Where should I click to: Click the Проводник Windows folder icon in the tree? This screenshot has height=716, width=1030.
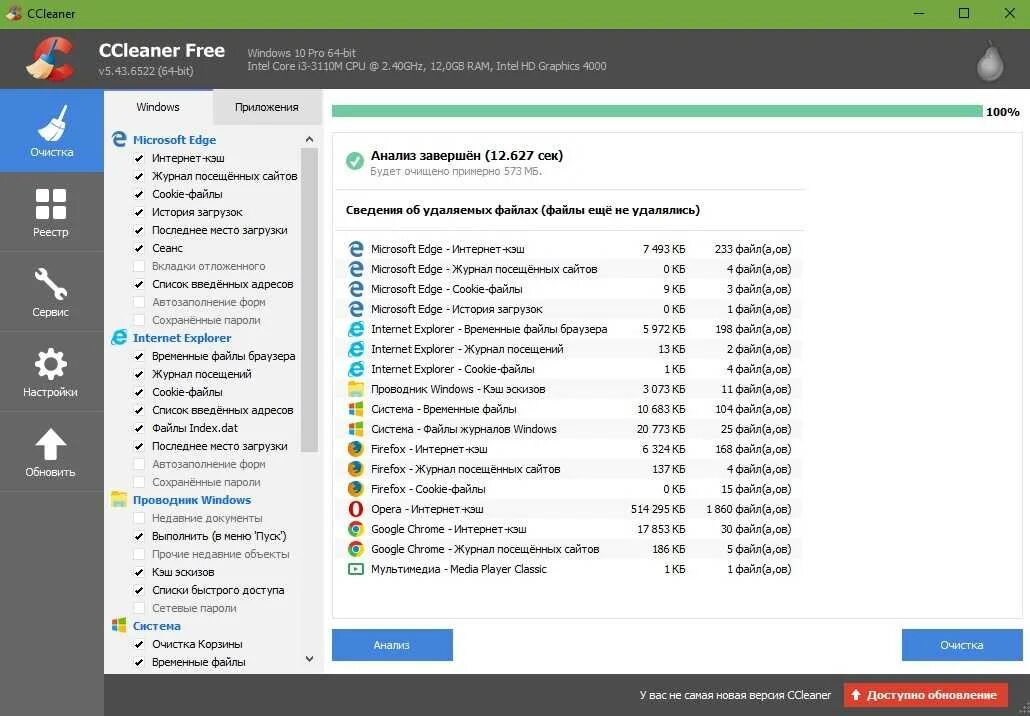tap(119, 499)
